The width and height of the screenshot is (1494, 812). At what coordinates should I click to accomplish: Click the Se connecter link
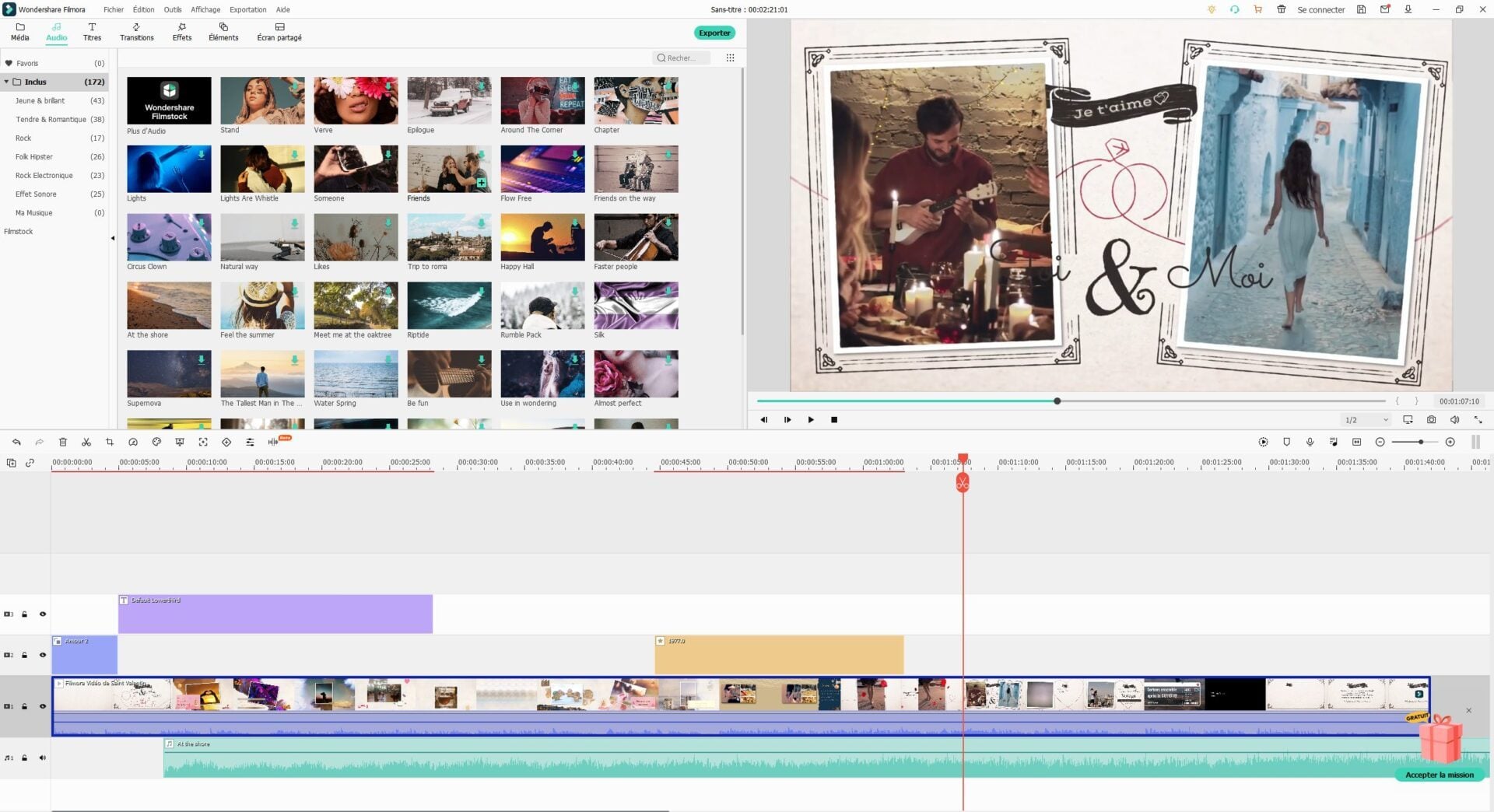(x=1320, y=9)
